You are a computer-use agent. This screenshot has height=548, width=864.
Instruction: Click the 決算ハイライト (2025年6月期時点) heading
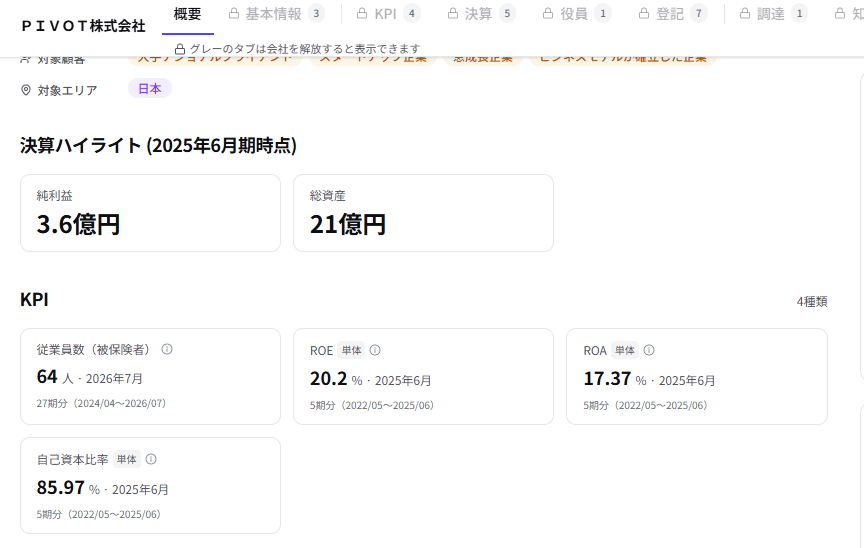[x=158, y=145]
